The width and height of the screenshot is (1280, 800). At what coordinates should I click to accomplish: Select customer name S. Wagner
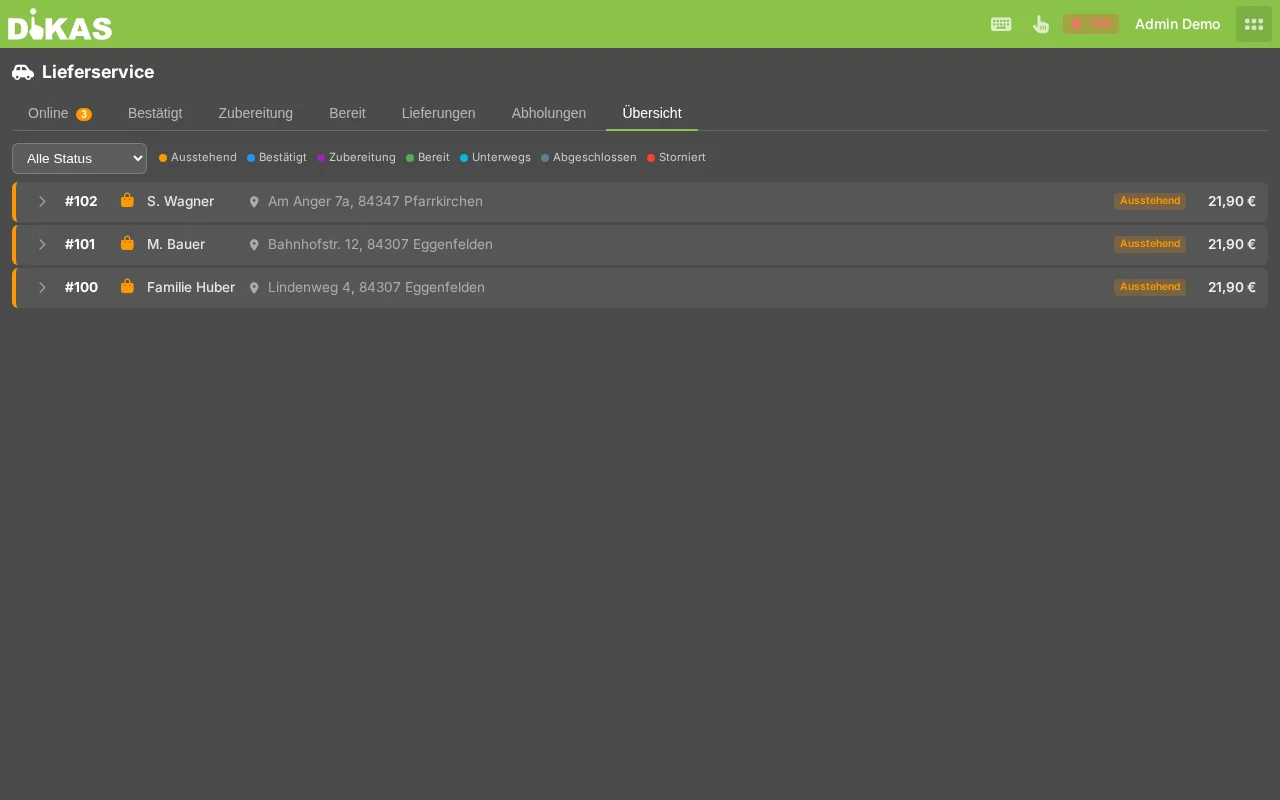coord(180,201)
